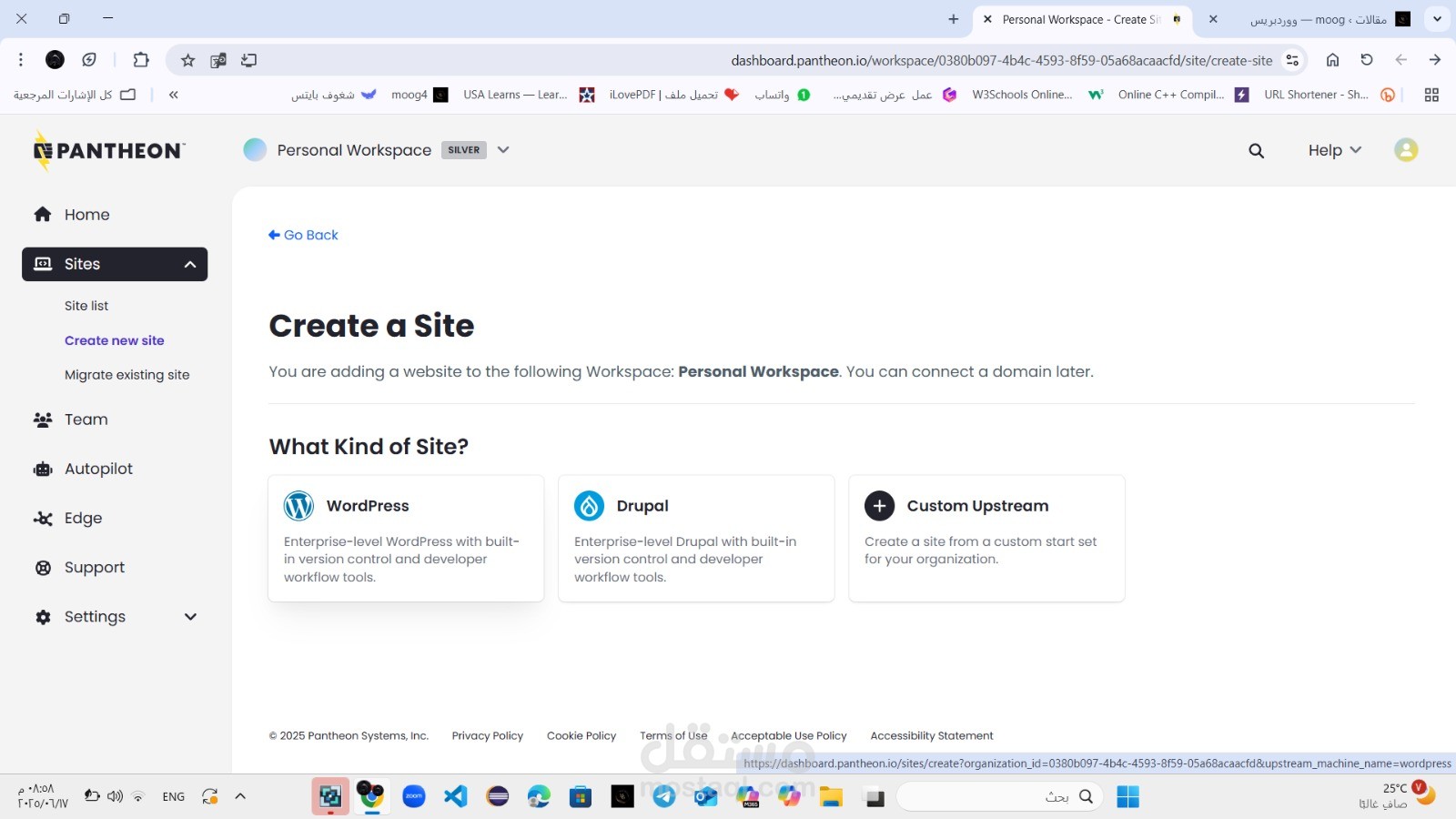Open the volume control in system tray
This screenshot has height=819, width=1456.
(x=115, y=796)
